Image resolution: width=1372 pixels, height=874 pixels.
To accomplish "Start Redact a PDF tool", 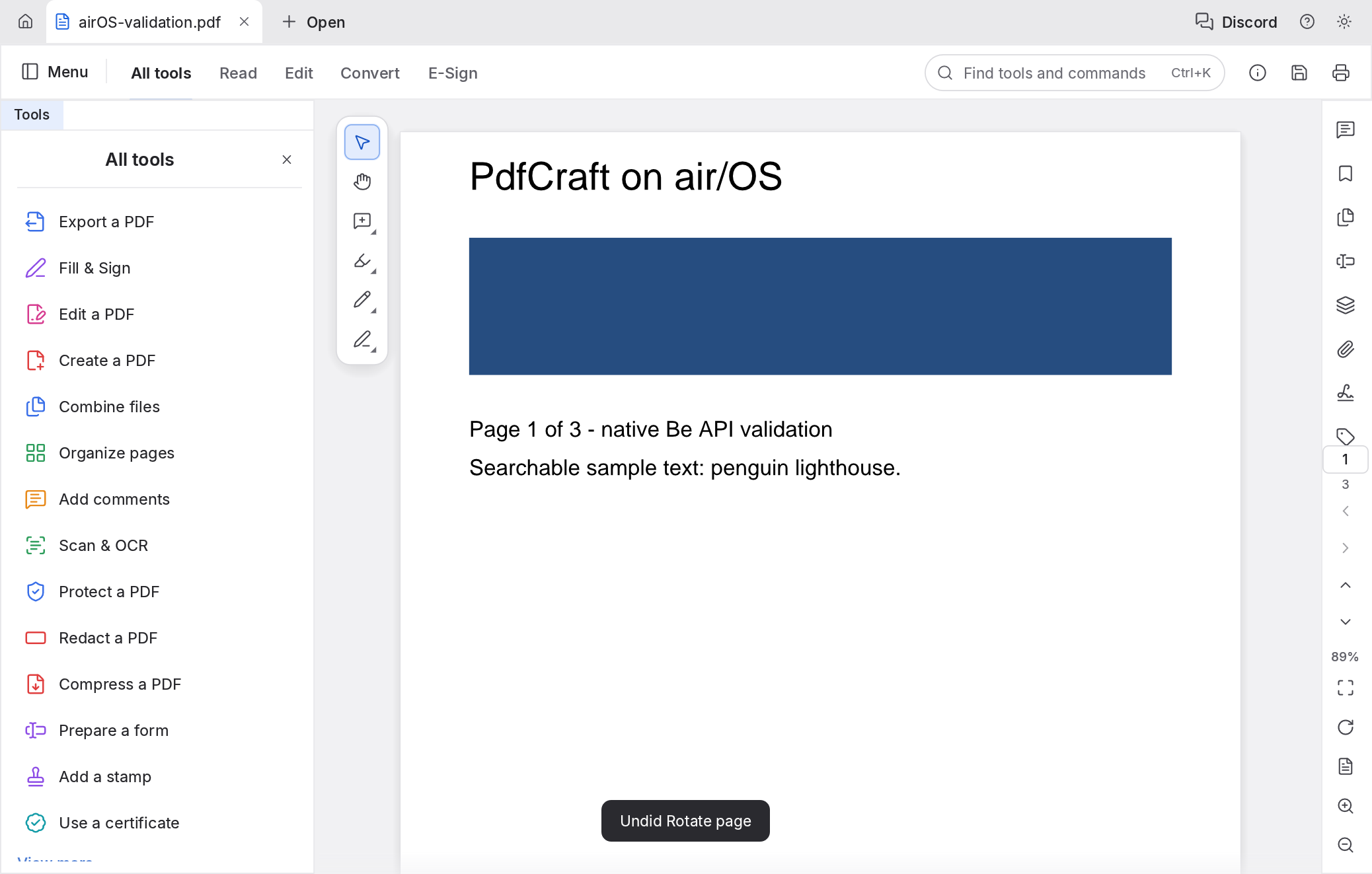I will pyautogui.click(x=159, y=638).
